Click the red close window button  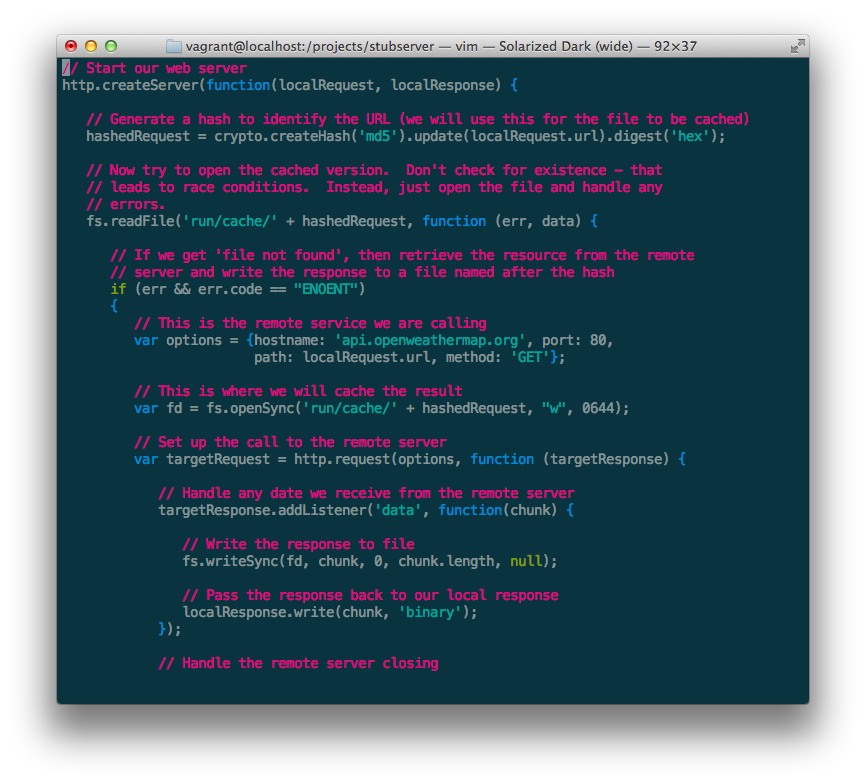[x=71, y=46]
